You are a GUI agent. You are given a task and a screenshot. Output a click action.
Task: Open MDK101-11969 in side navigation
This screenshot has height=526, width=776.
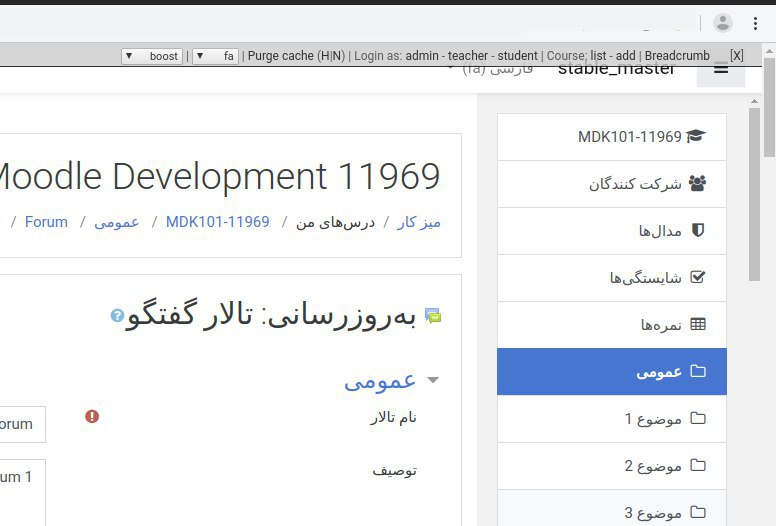(612, 137)
